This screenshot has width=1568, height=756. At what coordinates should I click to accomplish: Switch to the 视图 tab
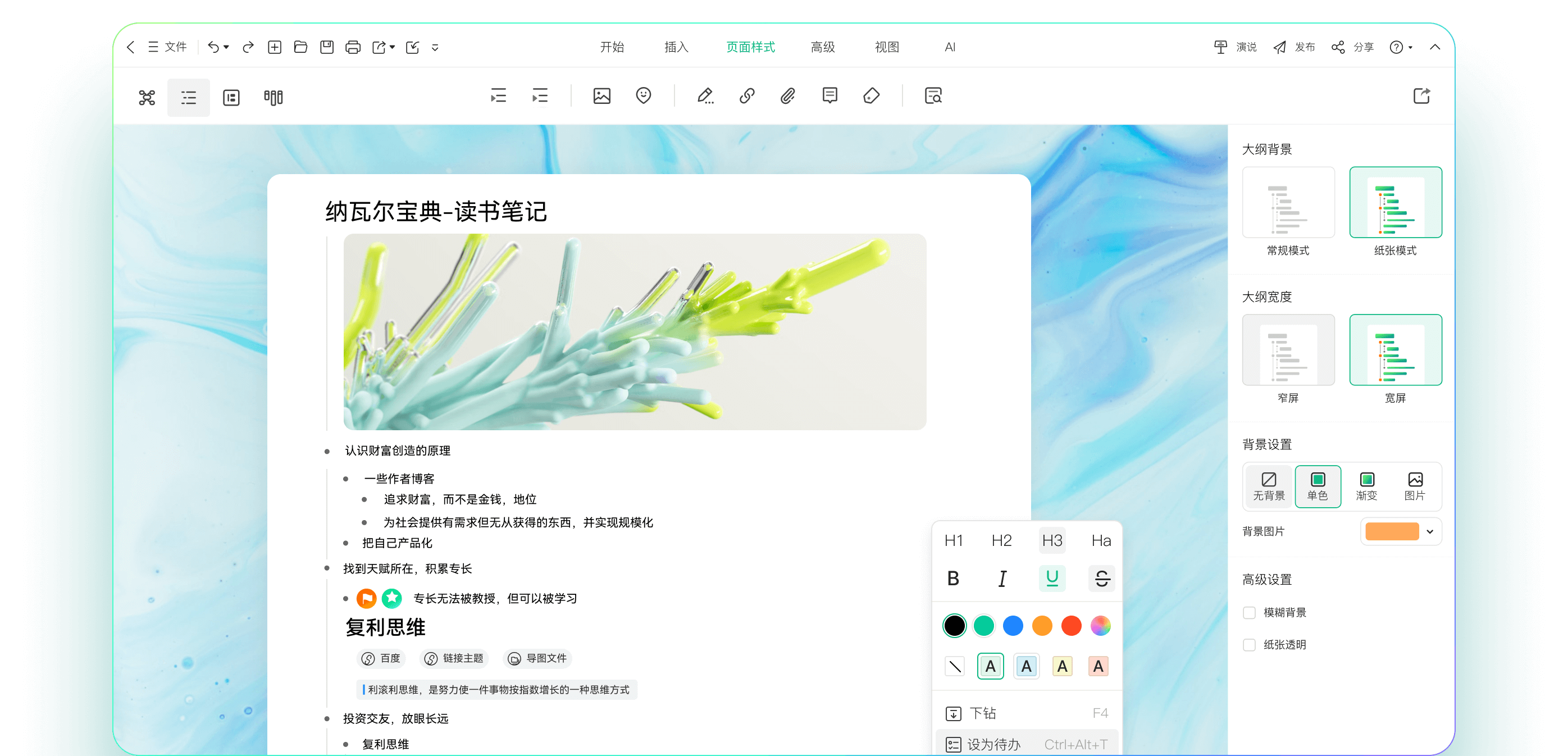click(886, 47)
